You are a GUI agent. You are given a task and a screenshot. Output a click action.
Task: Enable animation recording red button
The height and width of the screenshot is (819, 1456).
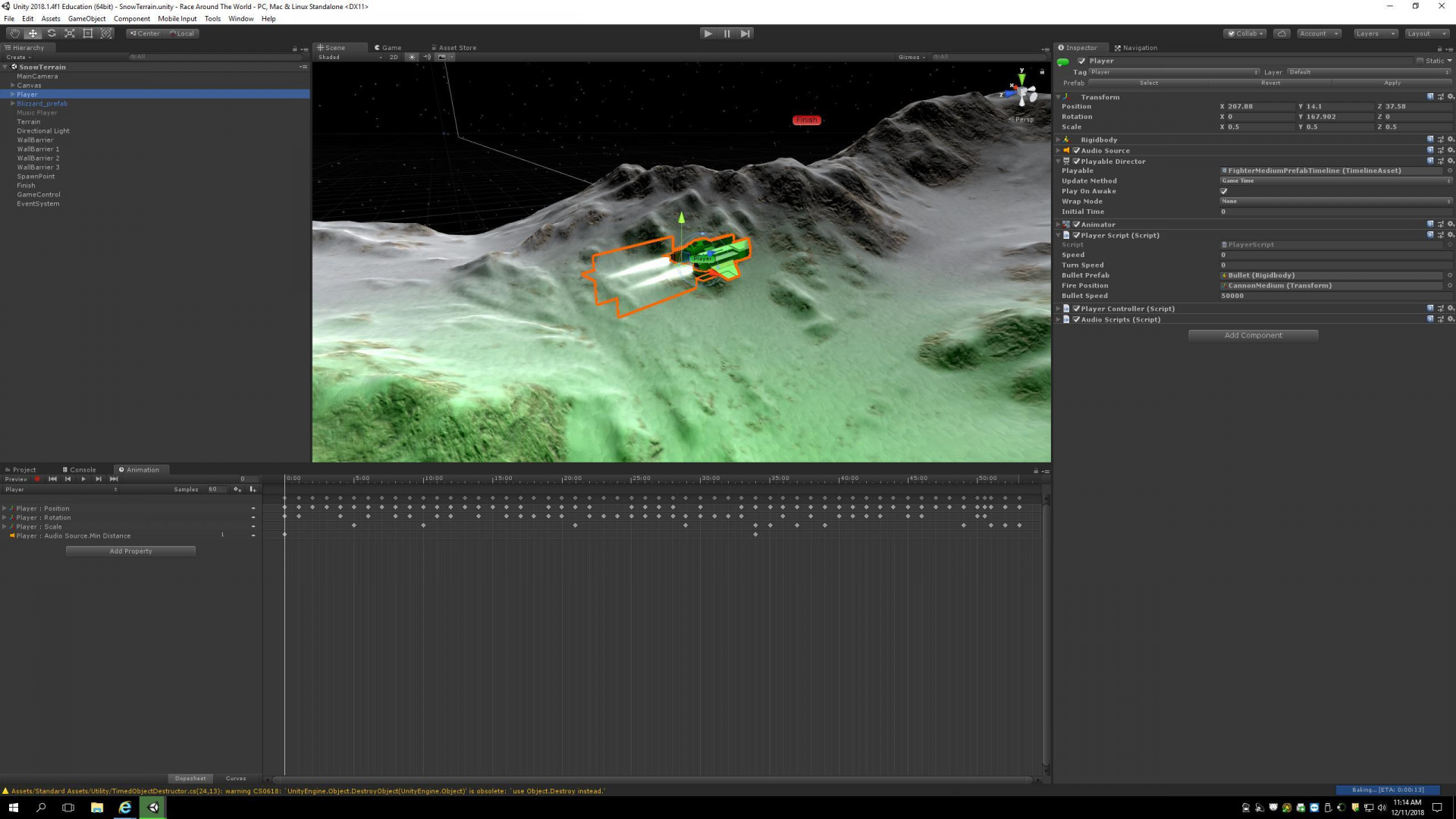[x=37, y=479]
